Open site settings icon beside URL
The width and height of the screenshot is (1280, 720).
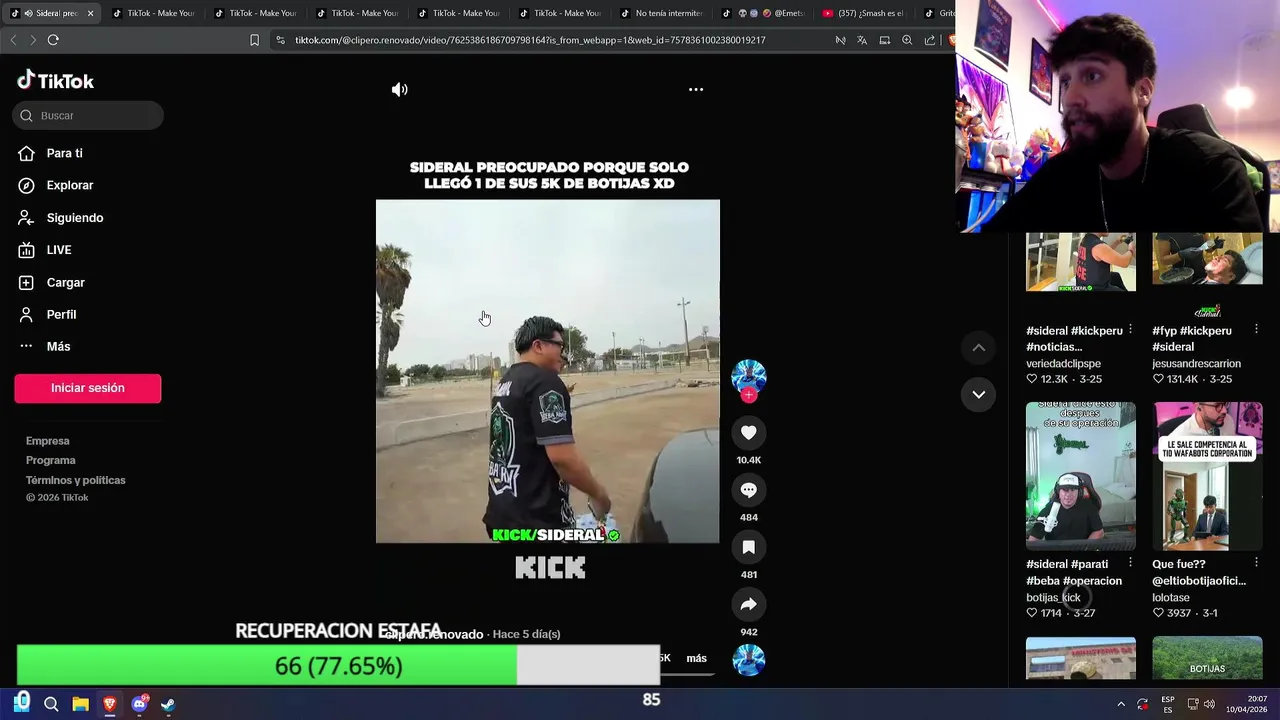[x=280, y=40]
